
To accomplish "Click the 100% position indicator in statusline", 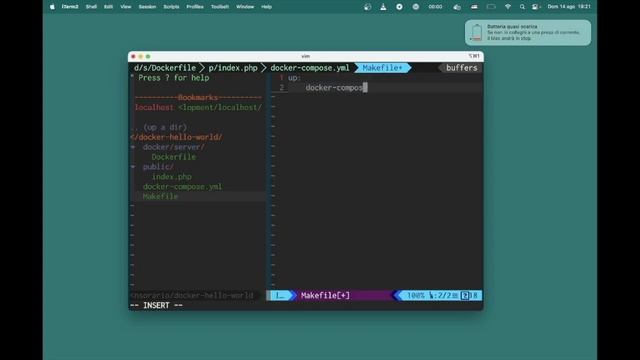I will tap(416, 296).
